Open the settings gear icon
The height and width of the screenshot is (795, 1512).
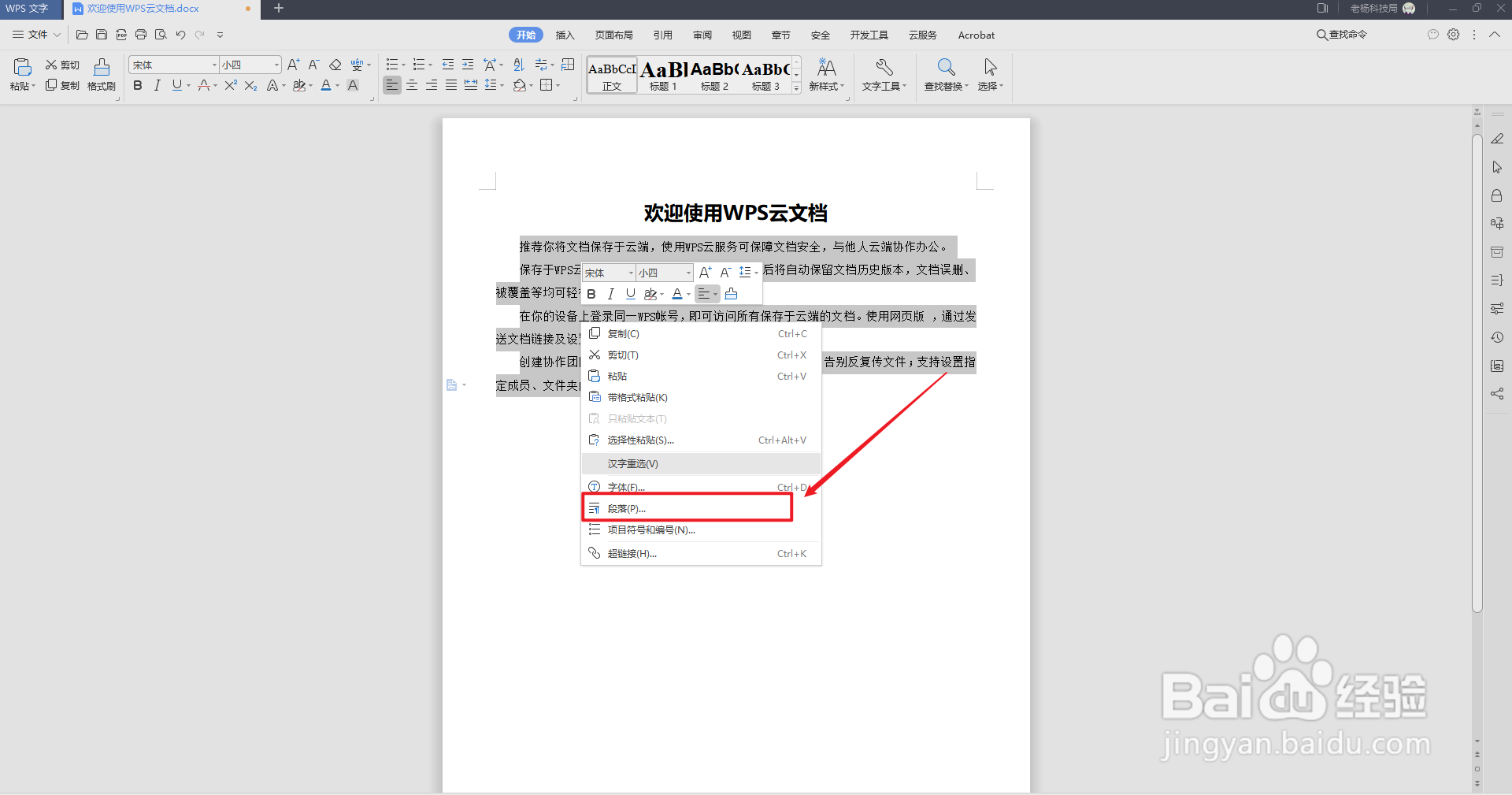click(1454, 35)
